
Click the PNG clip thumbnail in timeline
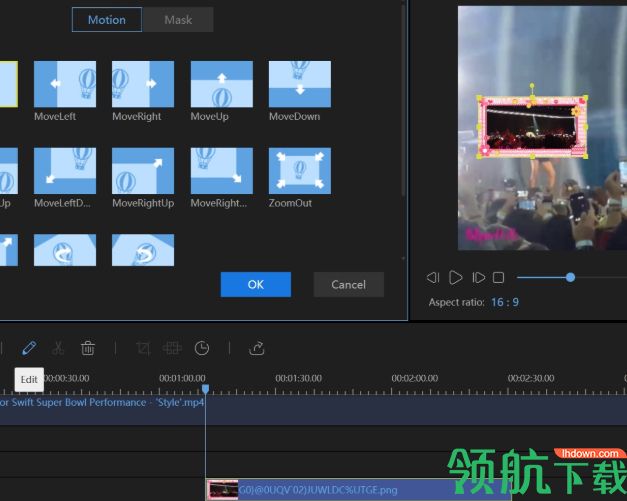point(223,490)
